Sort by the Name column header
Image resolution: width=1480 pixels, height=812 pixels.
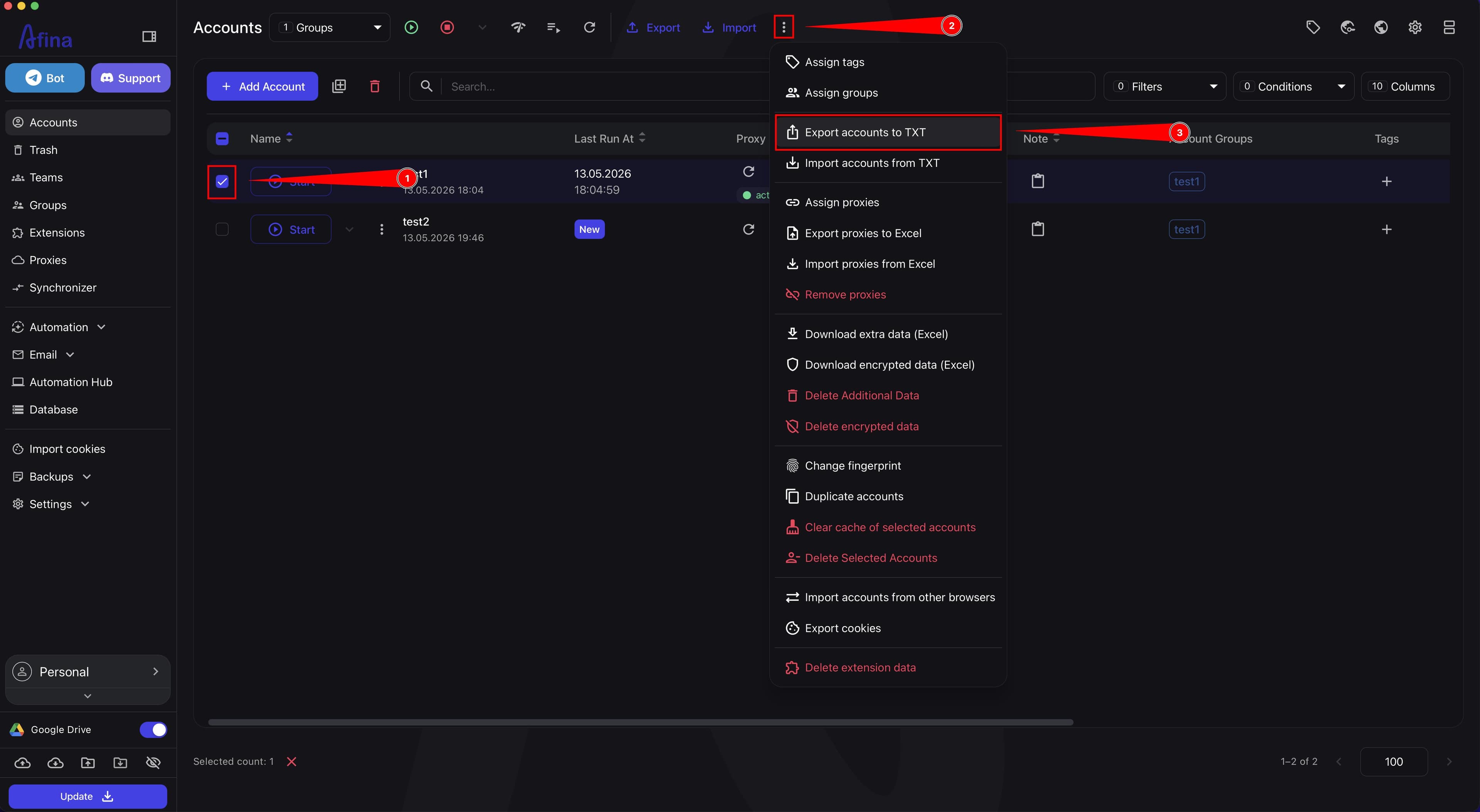(271, 138)
